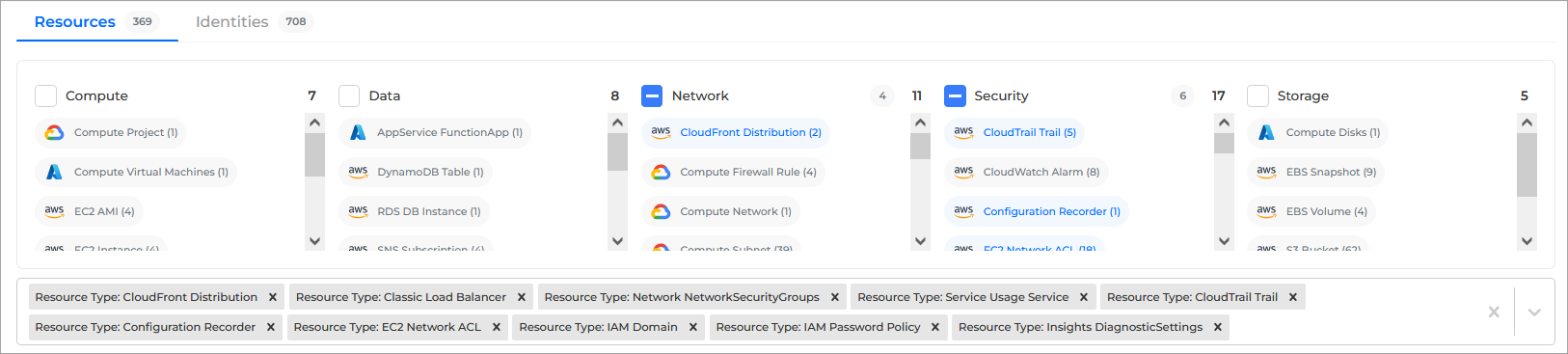Uncheck the Security category checkbox
Image resolution: width=1568 pixels, height=354 pixels.
[x=955, y=95]
